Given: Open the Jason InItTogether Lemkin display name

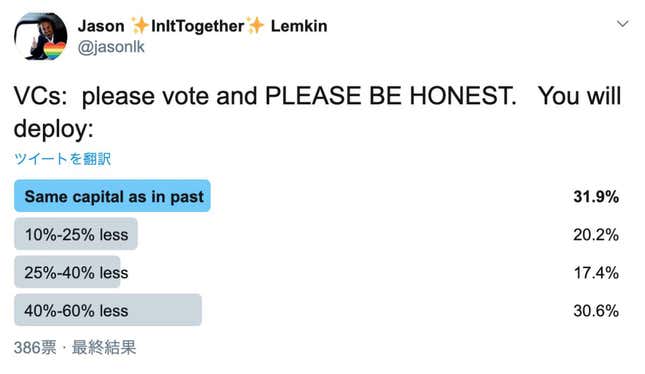Looking at the screenshot, I should [x=202, y=26].
